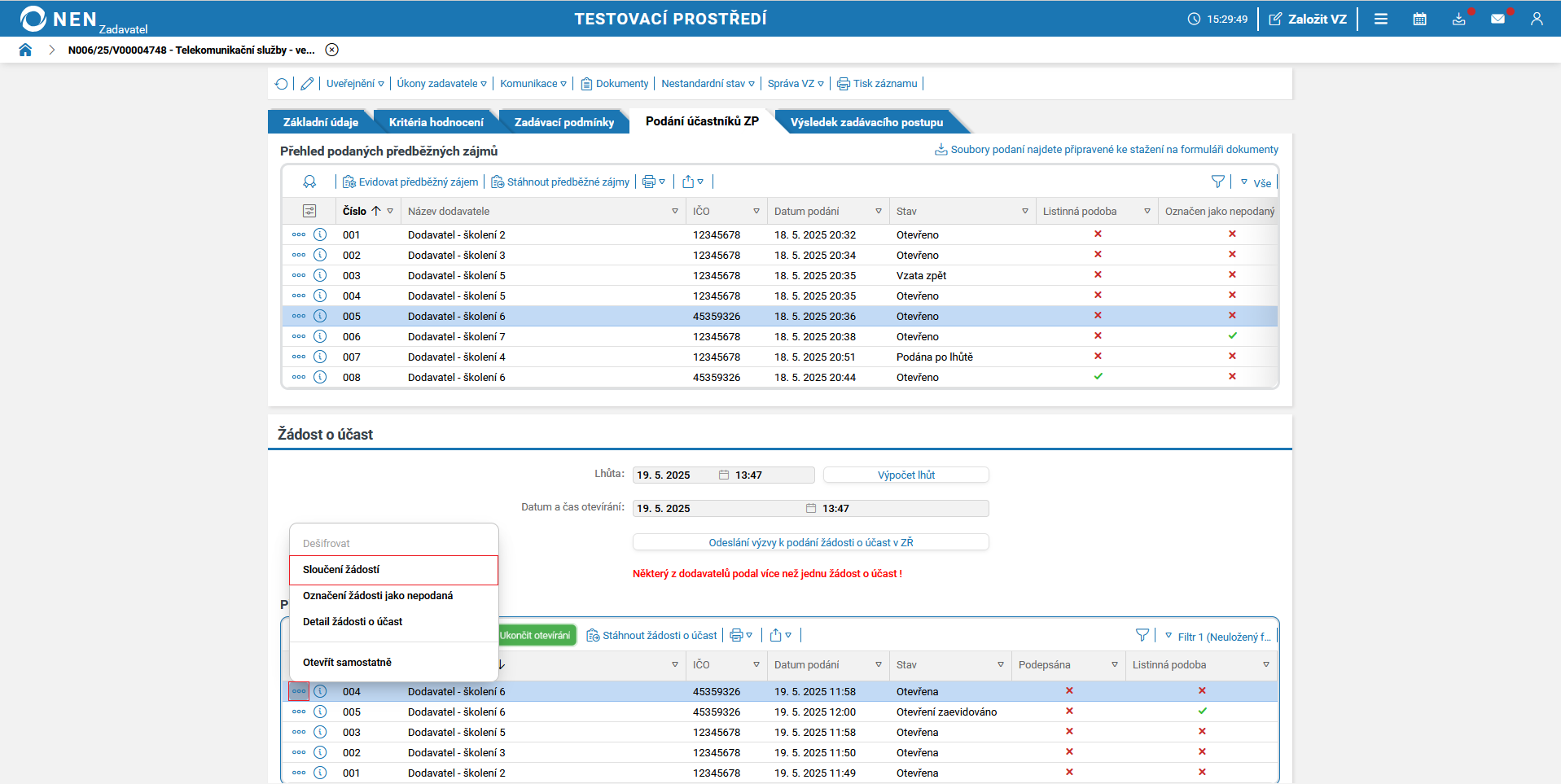The image size is (1561, 784).
Task: Open print dropdown in lower table toolbar
Action: click(x=741, y=636)
